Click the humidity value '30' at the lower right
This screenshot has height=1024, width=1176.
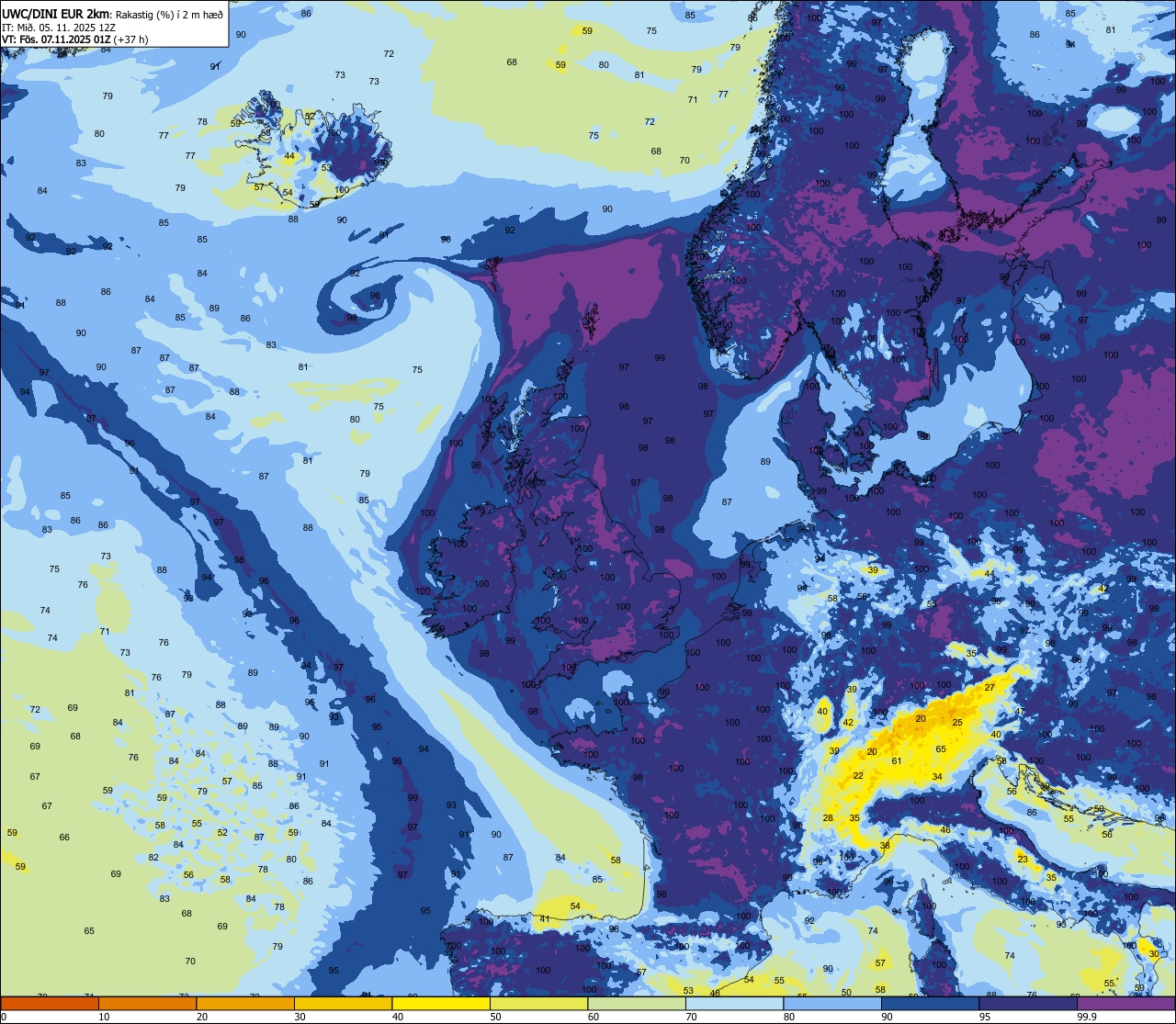1154,954
